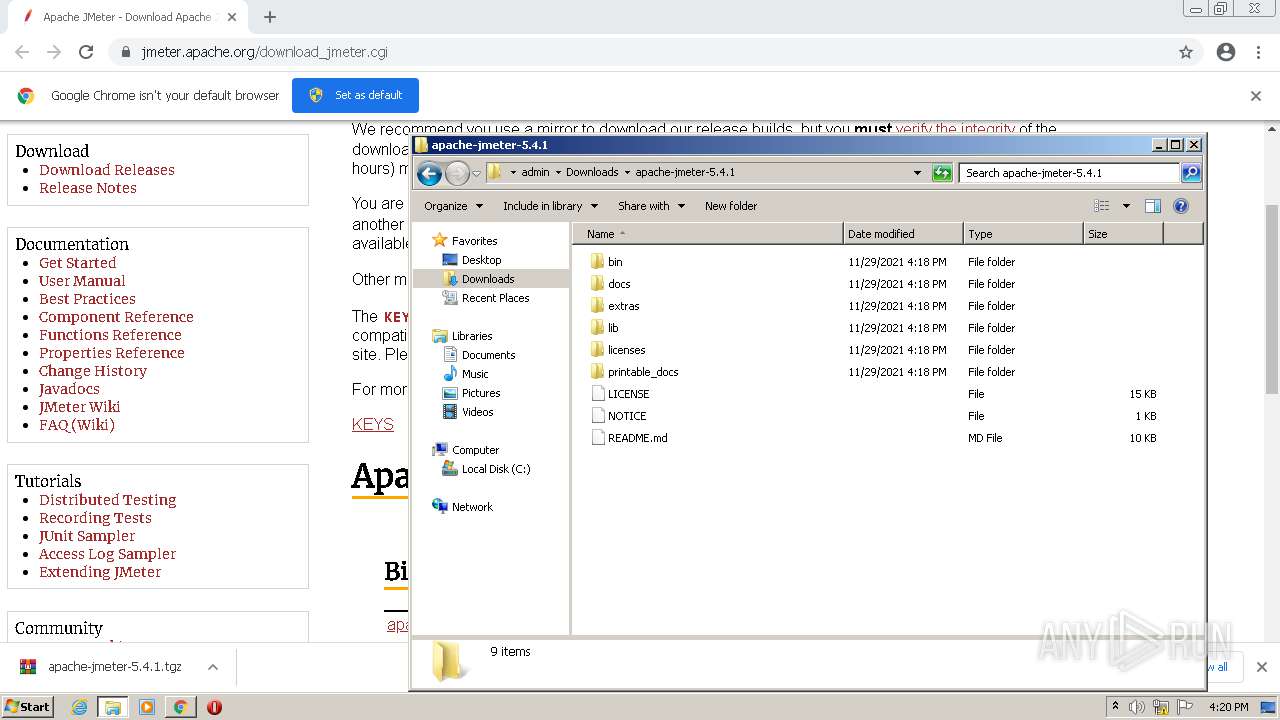Open recent pages dropdown beside forward button
The image size is (1280, 720).
477,173
